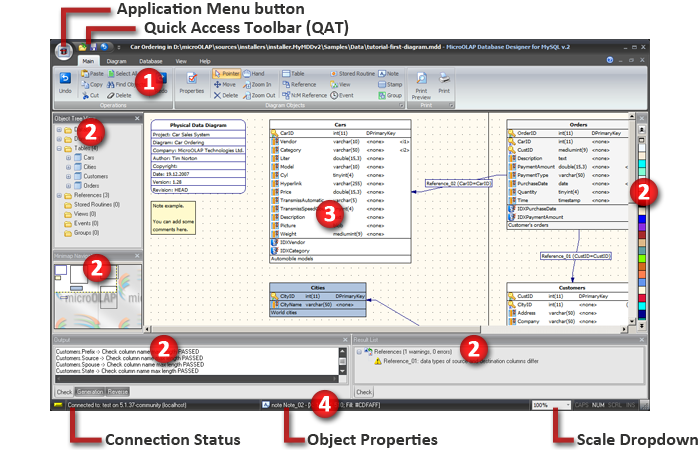This screenshot has width=700, height=450.
Task: Click the Minimap Navigator thumbnail
Action: tap(98, 296)
